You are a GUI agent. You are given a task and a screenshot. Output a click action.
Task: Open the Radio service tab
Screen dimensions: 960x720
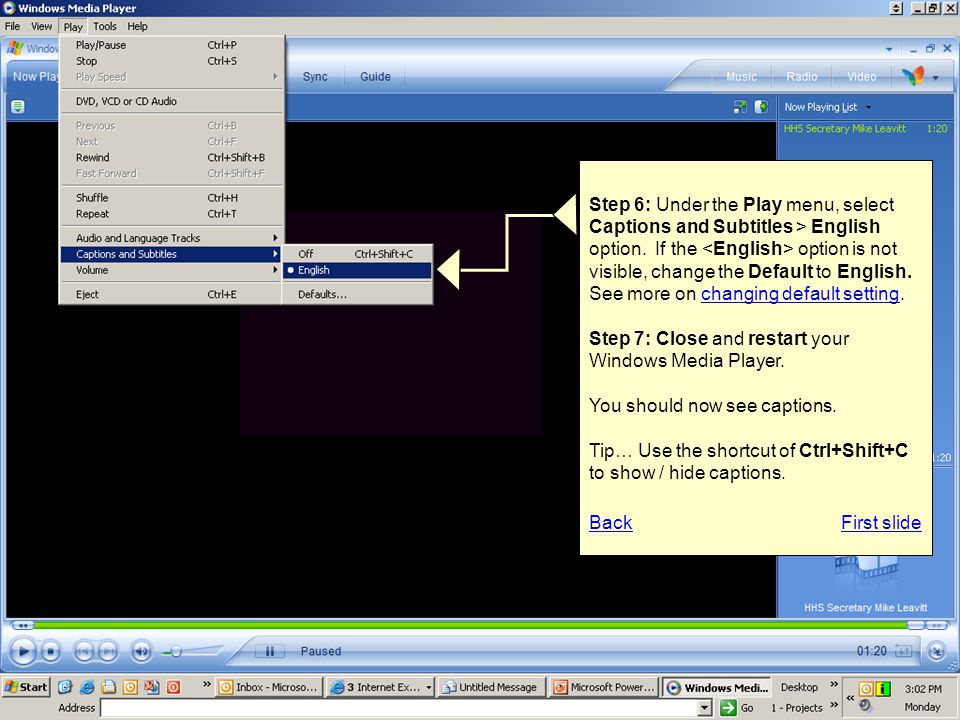801,77
